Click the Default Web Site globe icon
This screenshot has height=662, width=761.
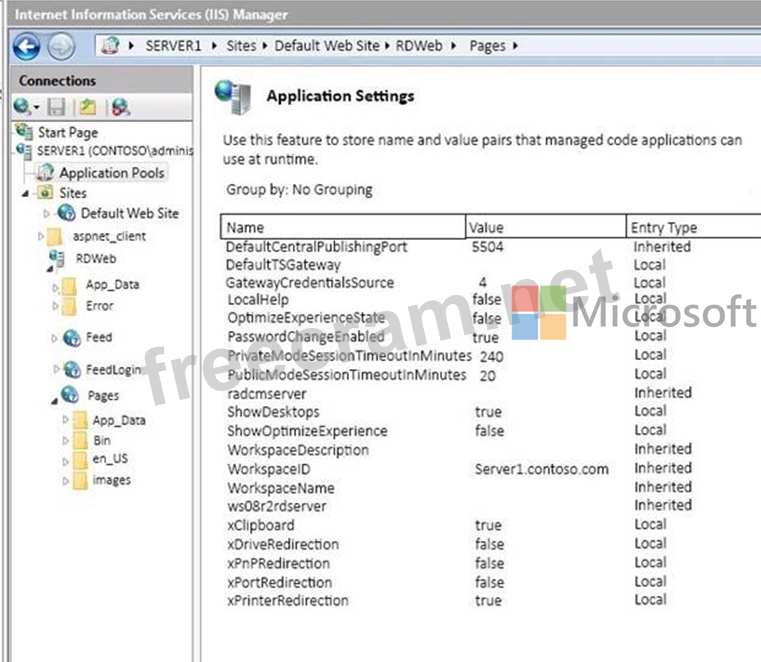coord(66,213)
